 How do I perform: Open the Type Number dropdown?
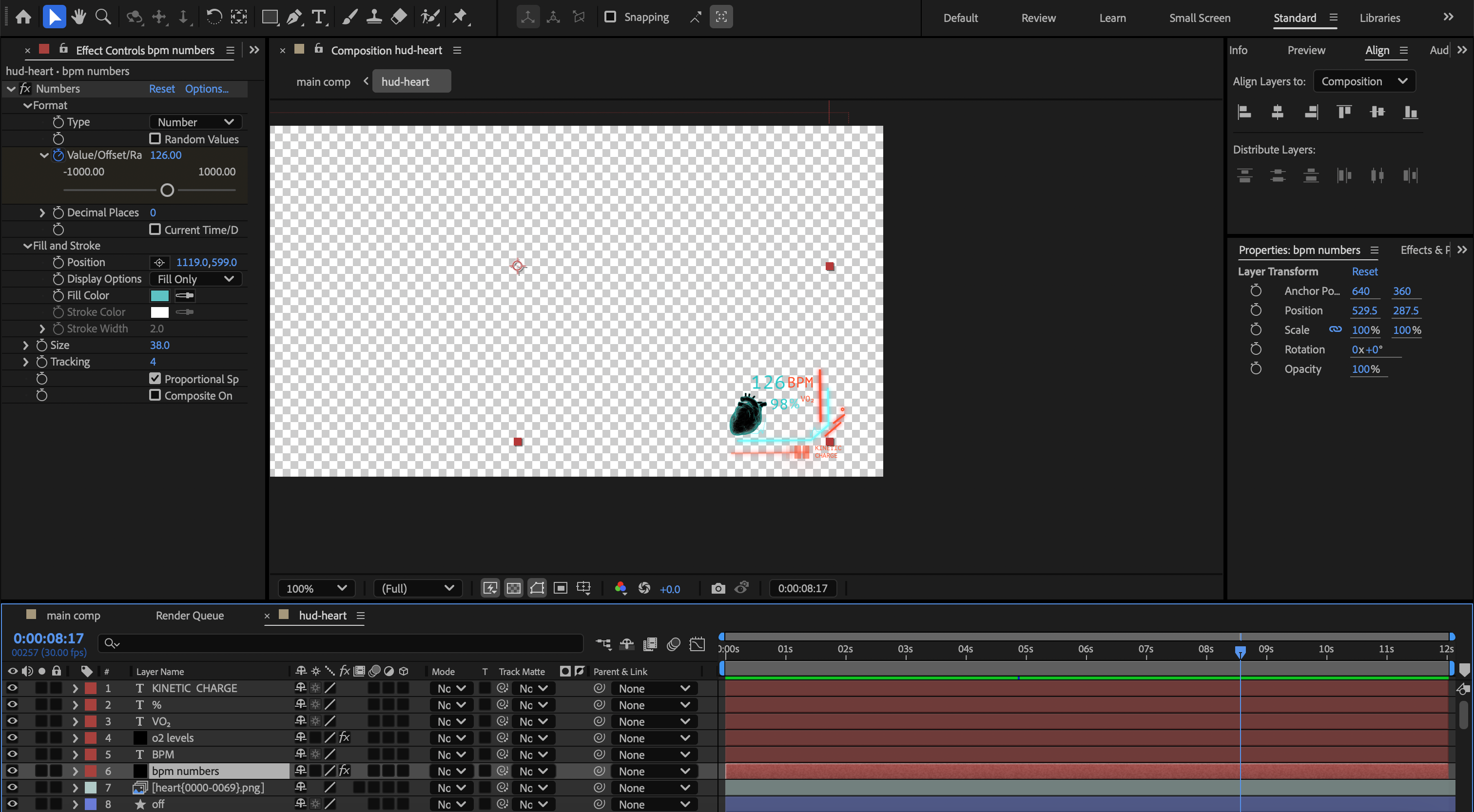pyautogui.click(x=195, y=122)
